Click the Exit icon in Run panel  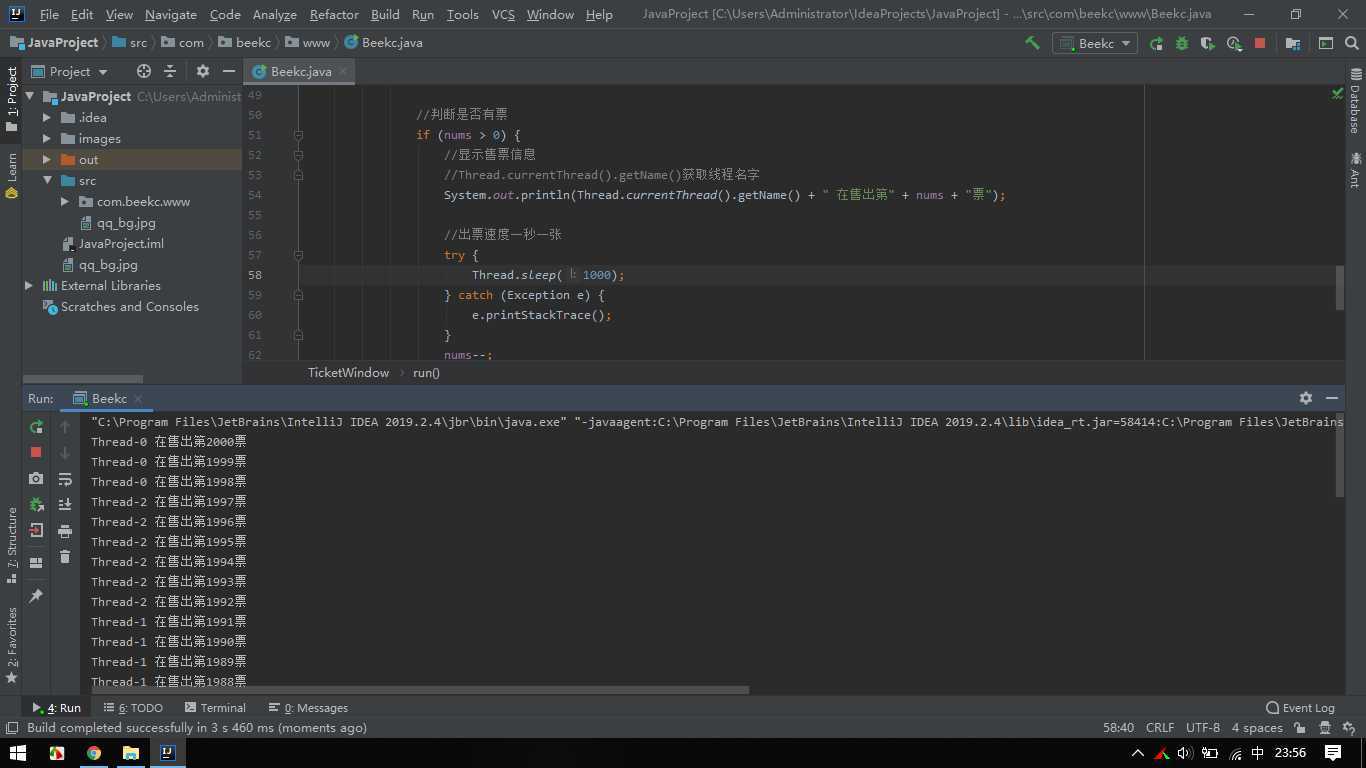(x=36, y=530)
